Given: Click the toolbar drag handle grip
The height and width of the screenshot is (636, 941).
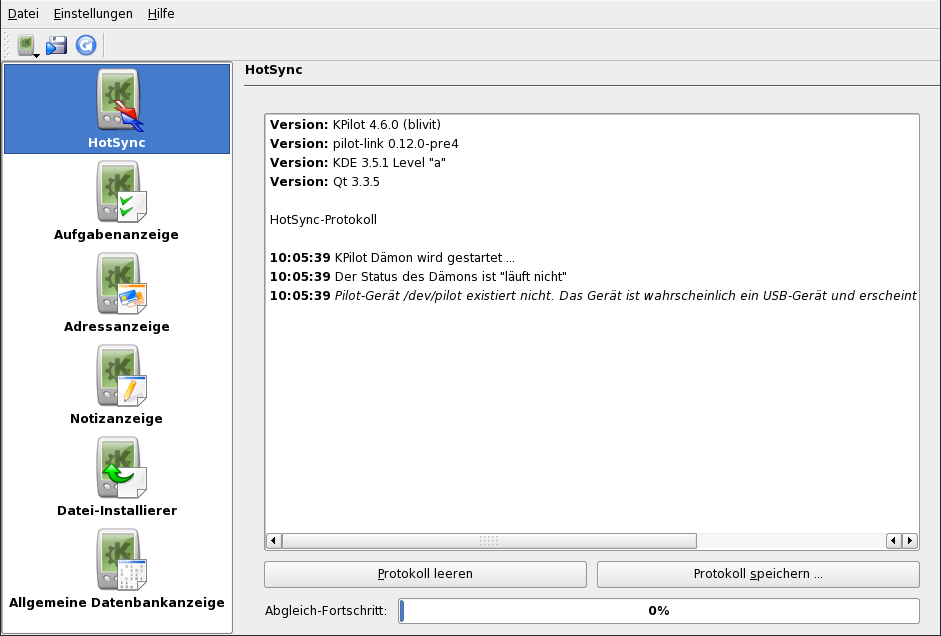Looking at the screenshot, I should pyautogui.click(x=7, y=45).
